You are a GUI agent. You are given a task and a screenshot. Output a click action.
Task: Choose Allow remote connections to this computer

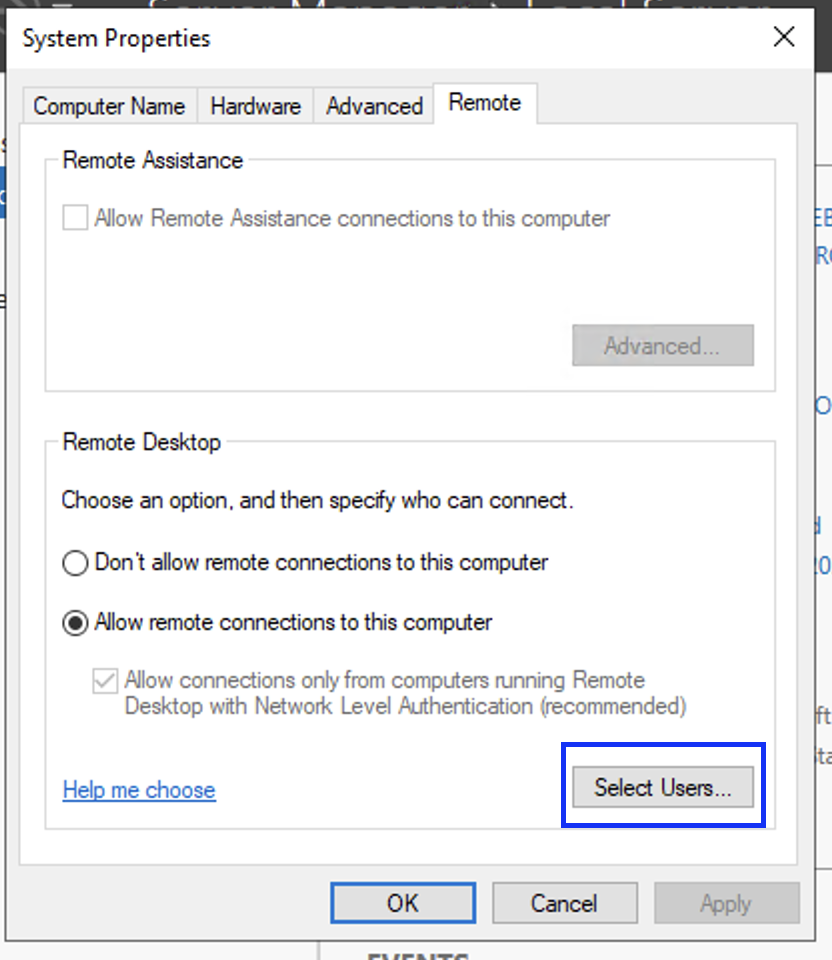pyautogui.click(x=75, y=623)
